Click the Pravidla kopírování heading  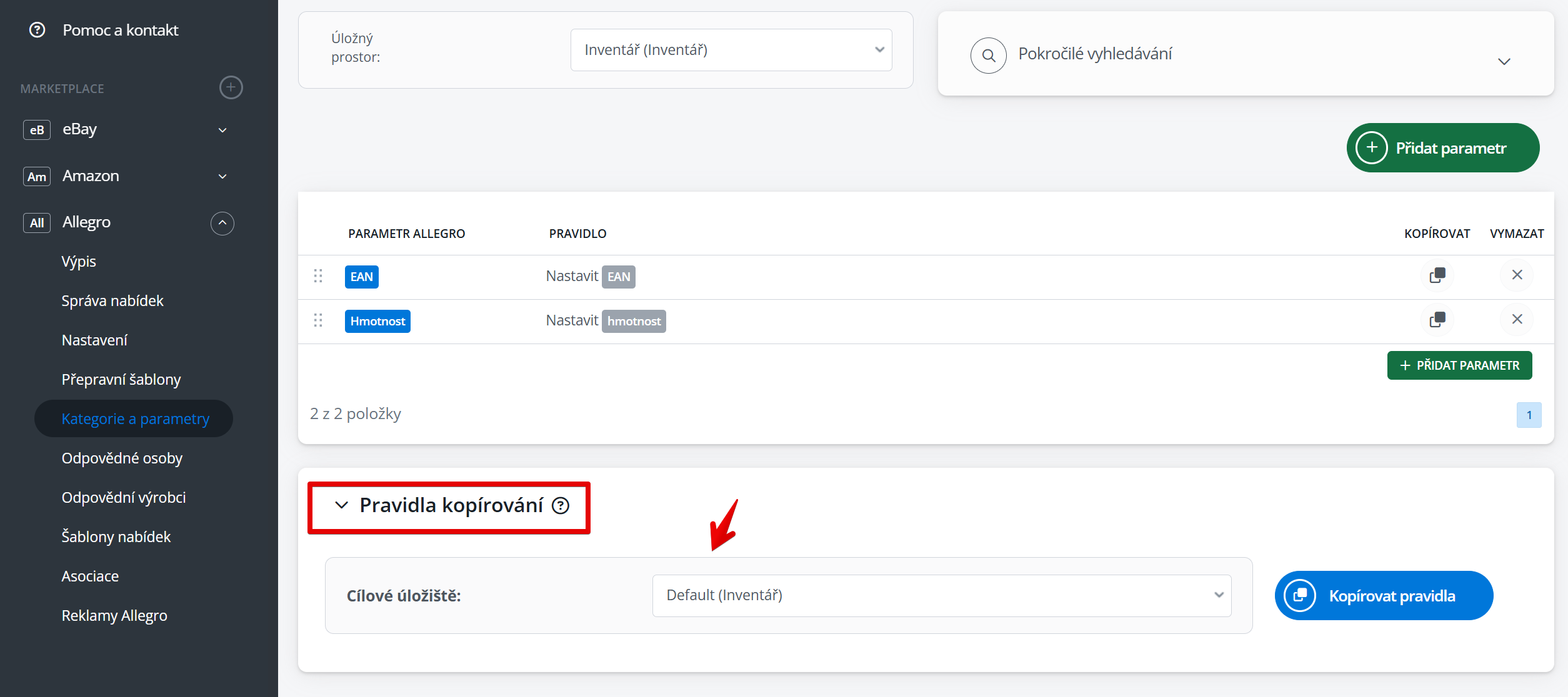coord(451,505)
